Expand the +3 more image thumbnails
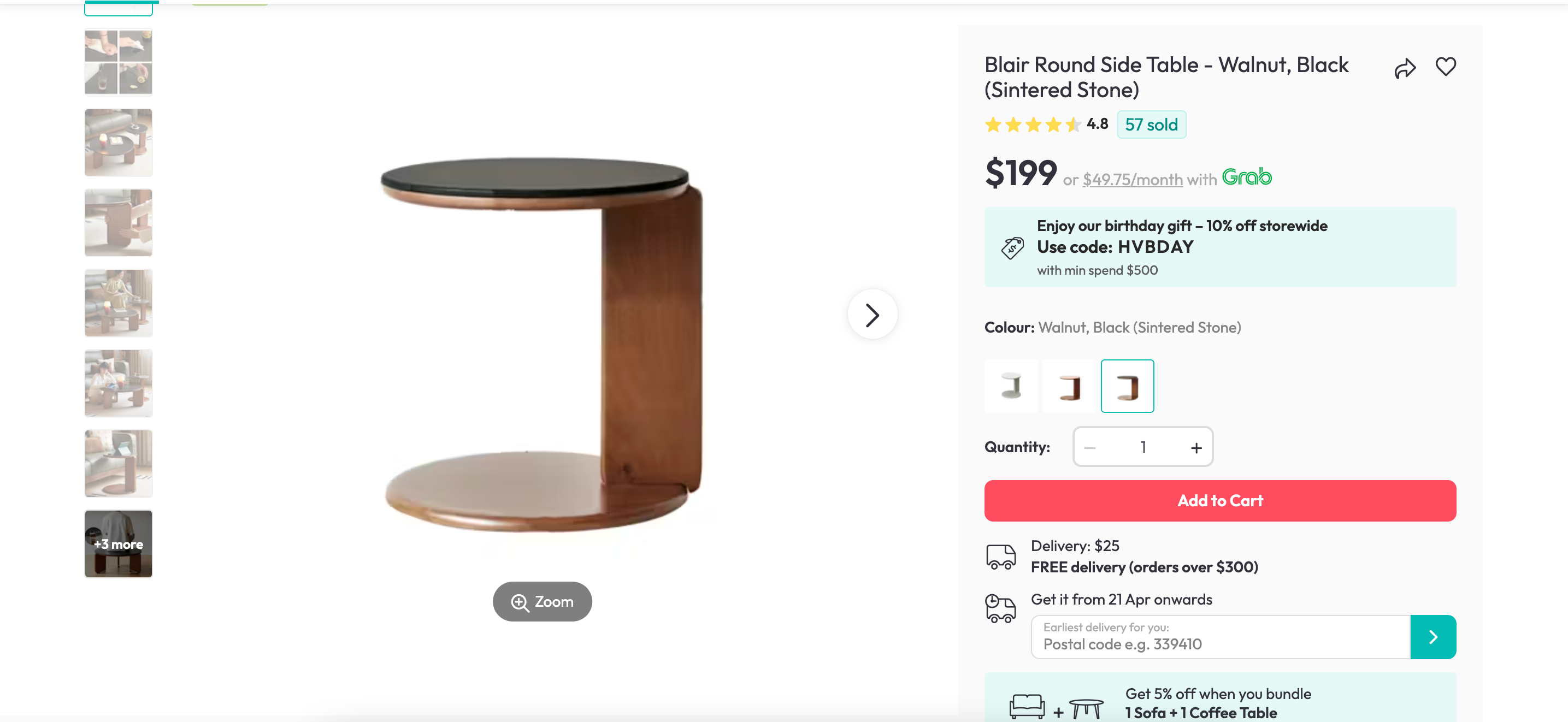 click(x=118, y=543)
